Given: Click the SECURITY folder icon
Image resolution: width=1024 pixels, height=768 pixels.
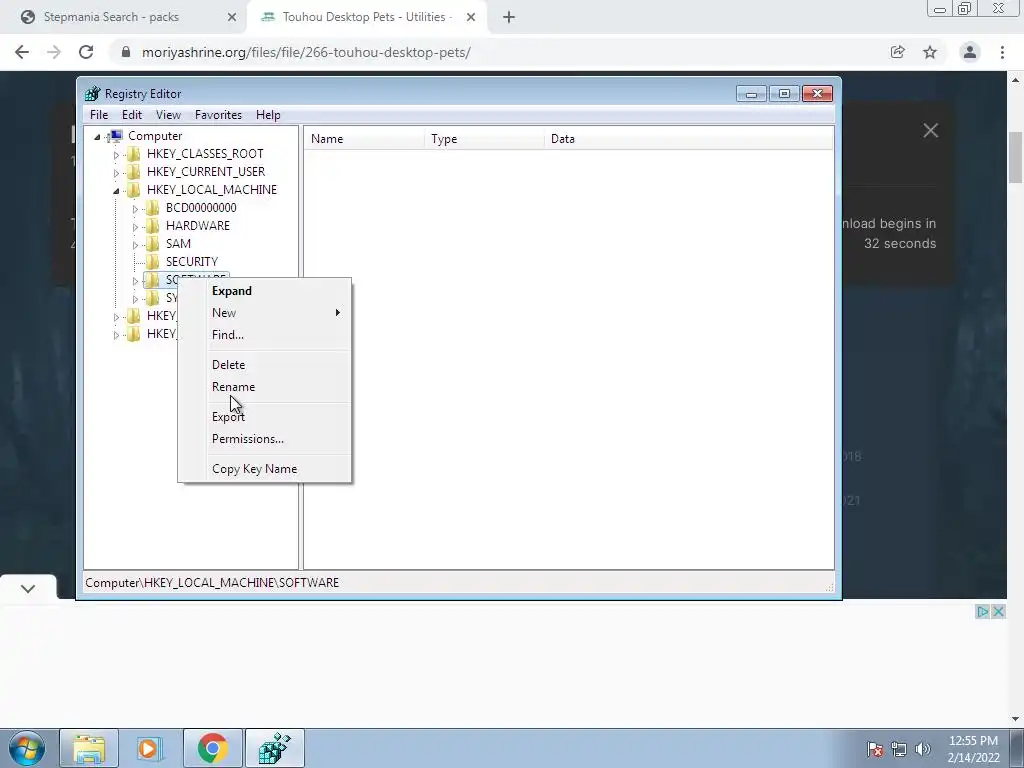Looking at the screenshot, I should 152,262.
